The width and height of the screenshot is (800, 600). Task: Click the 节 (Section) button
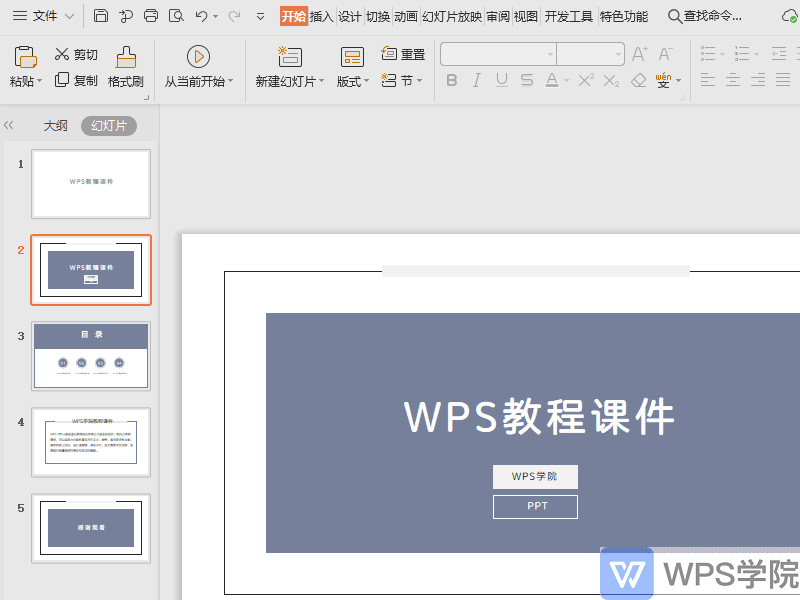(x=405, y=80)
